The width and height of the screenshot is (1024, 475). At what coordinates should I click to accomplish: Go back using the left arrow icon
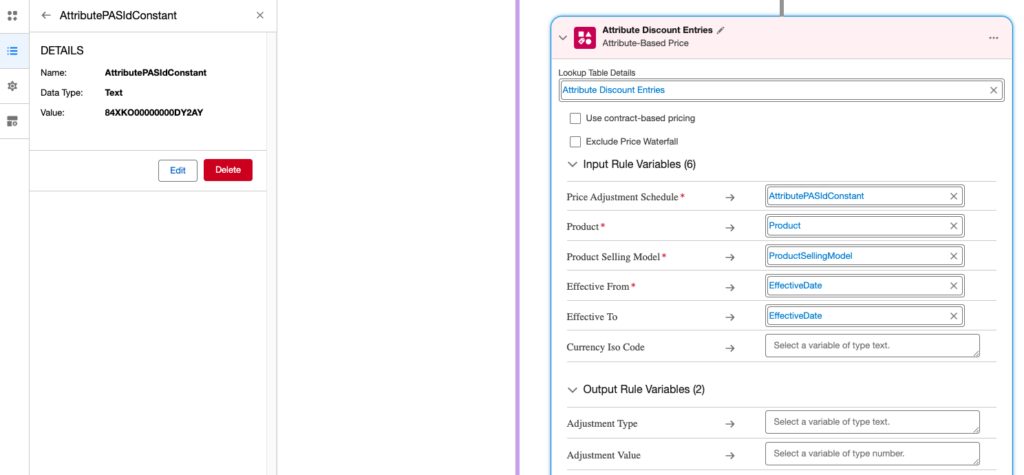46,16
